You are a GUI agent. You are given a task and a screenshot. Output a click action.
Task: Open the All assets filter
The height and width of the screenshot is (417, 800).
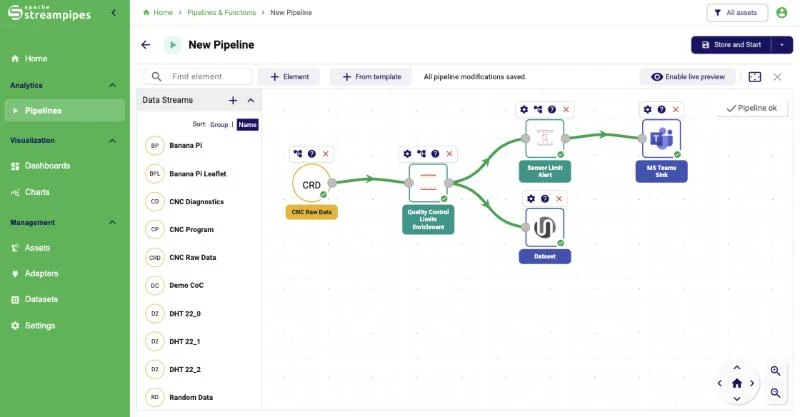(737, 13)
